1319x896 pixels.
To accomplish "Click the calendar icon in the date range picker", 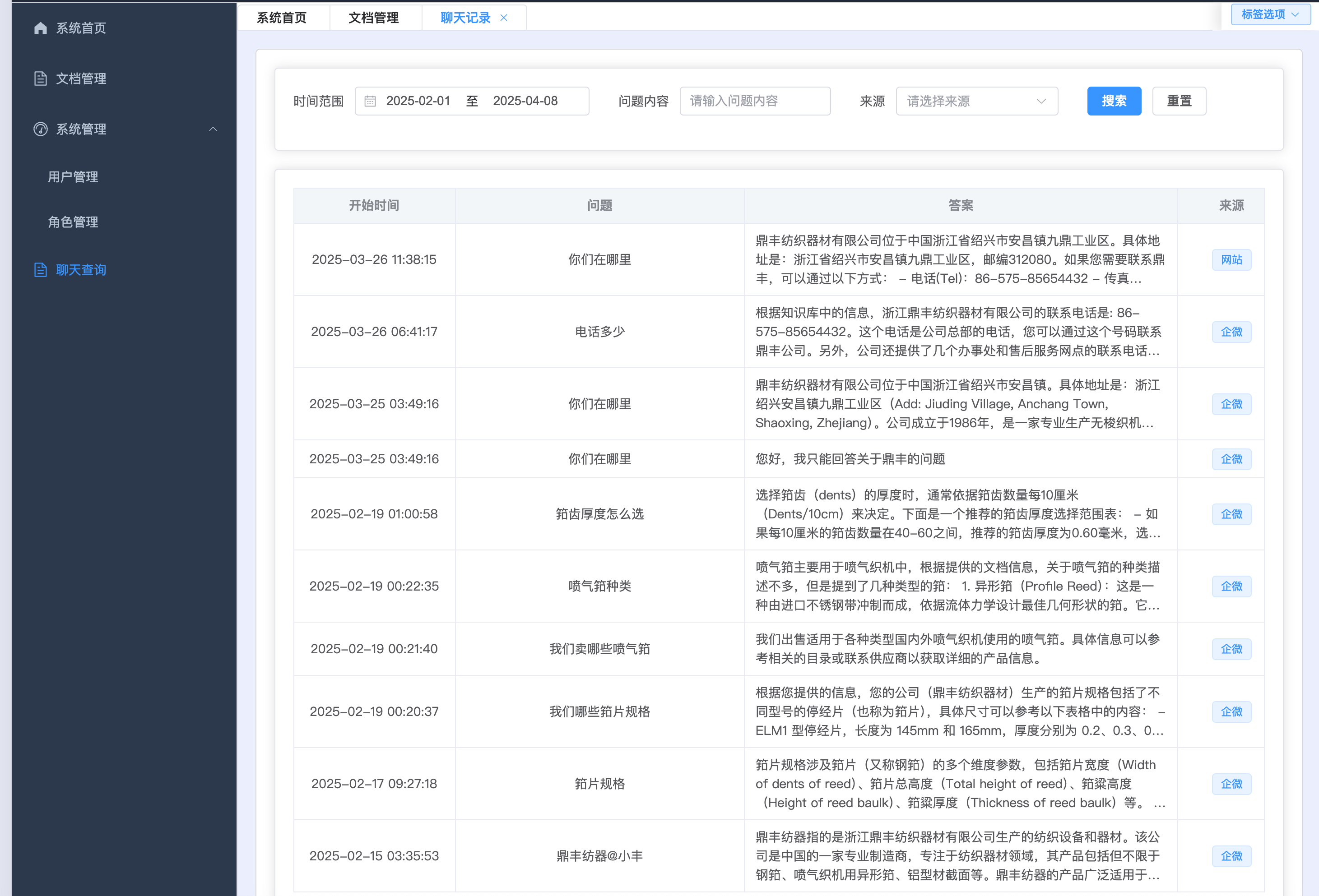I will point(370,100).
